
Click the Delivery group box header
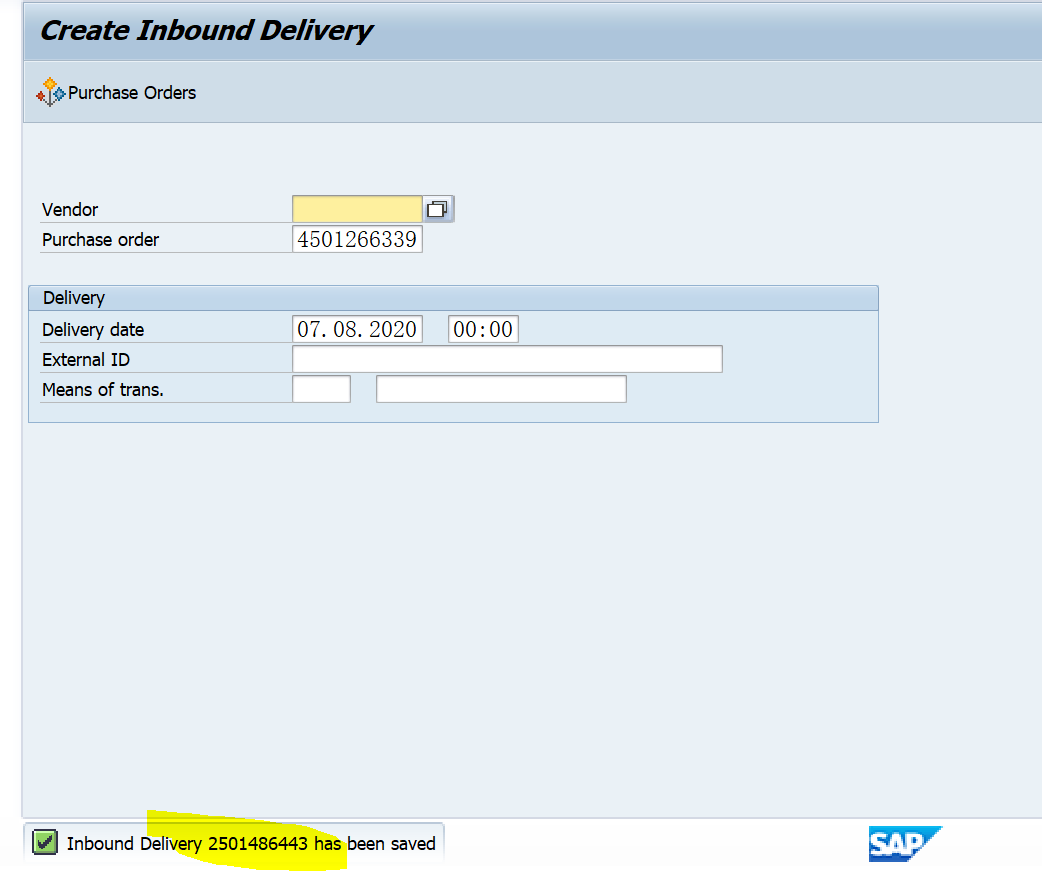tap(453, 298)
